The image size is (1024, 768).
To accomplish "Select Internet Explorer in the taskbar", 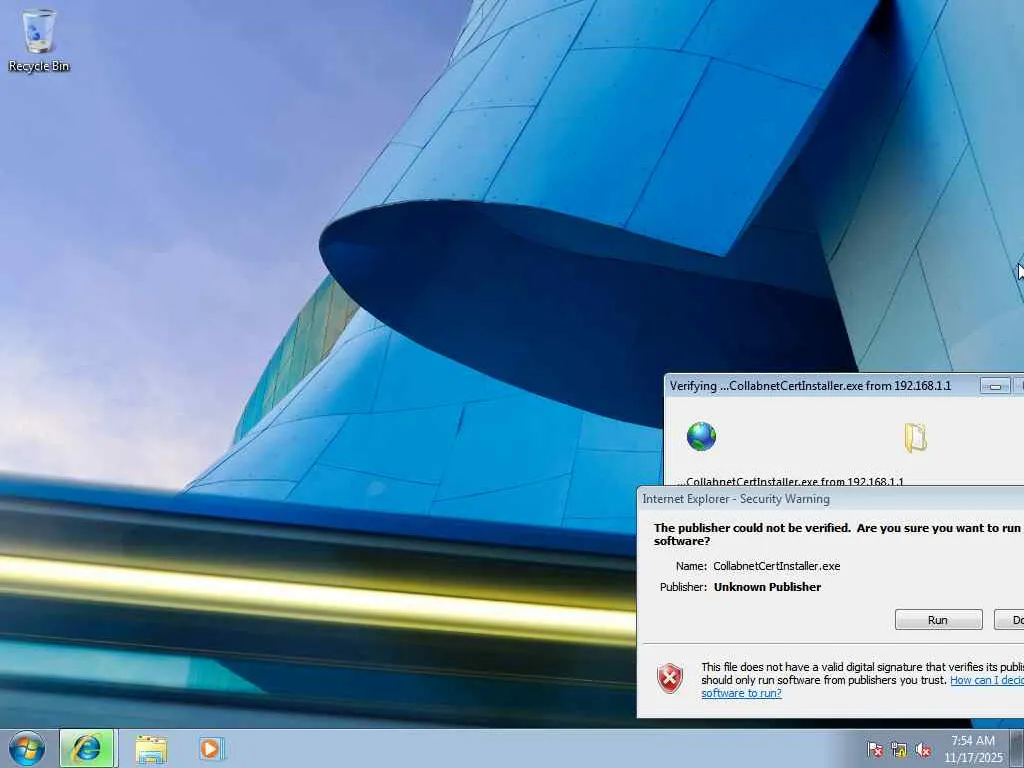I will pyautogui.click(x=87, y=748).
